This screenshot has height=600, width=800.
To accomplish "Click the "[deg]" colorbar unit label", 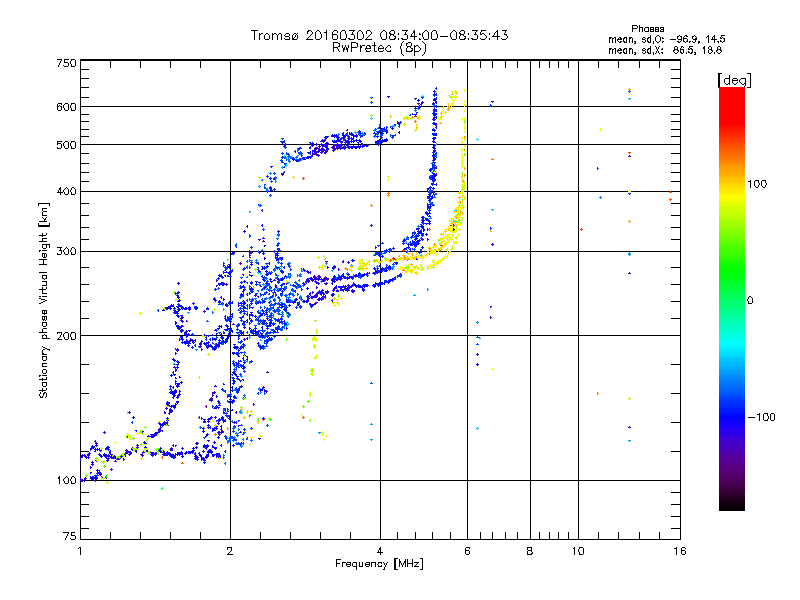I will point(734,80).
